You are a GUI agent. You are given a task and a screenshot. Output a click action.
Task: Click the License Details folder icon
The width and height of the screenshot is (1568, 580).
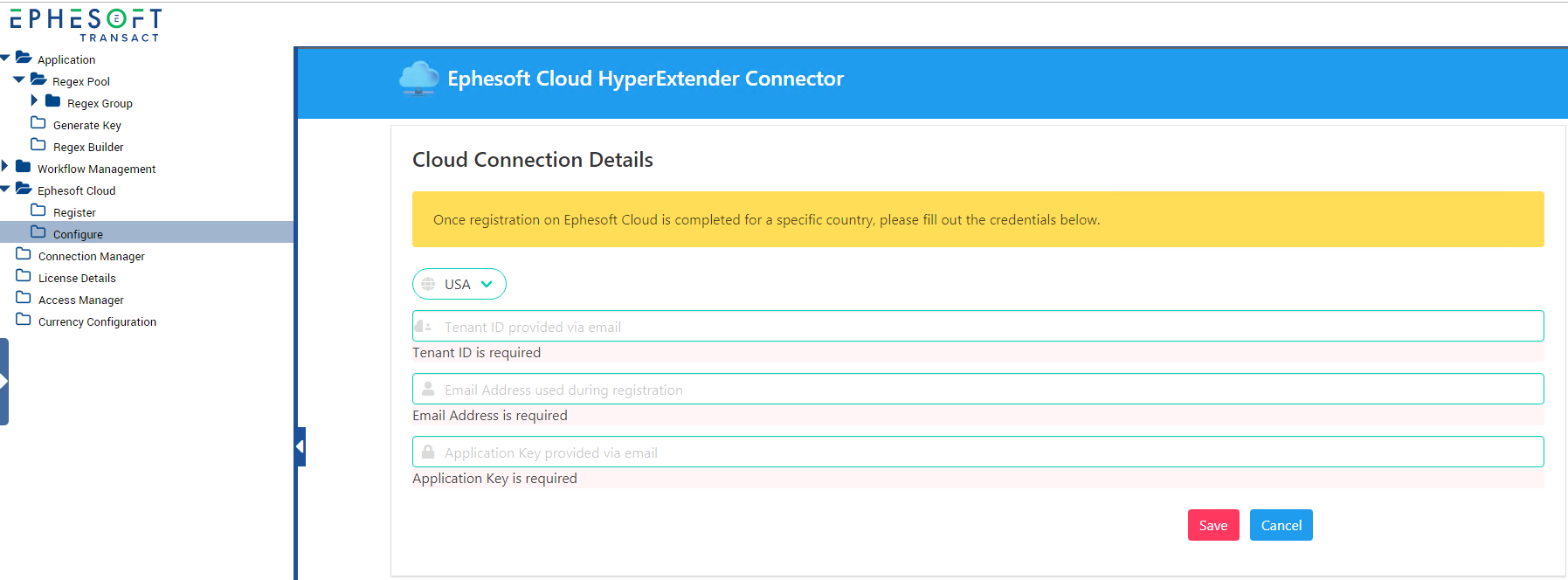tap(24, 276)
